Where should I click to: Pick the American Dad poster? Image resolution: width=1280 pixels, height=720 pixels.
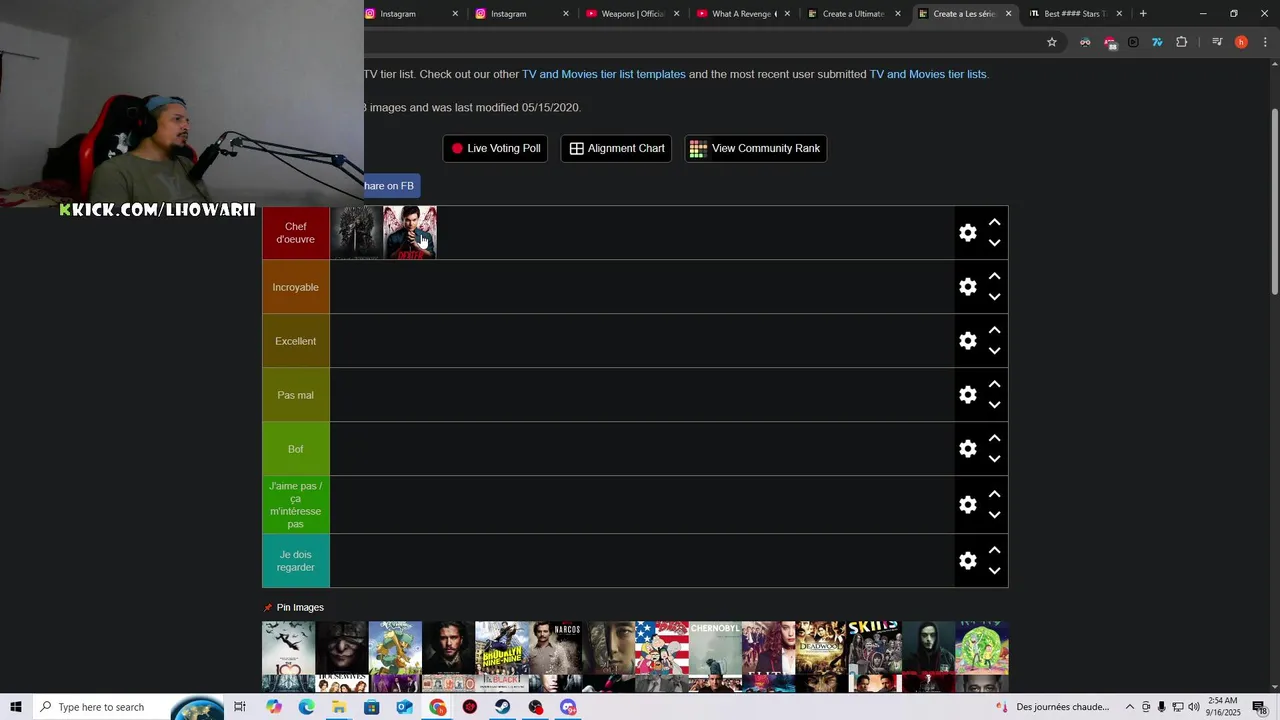click(x=661, y=648)
